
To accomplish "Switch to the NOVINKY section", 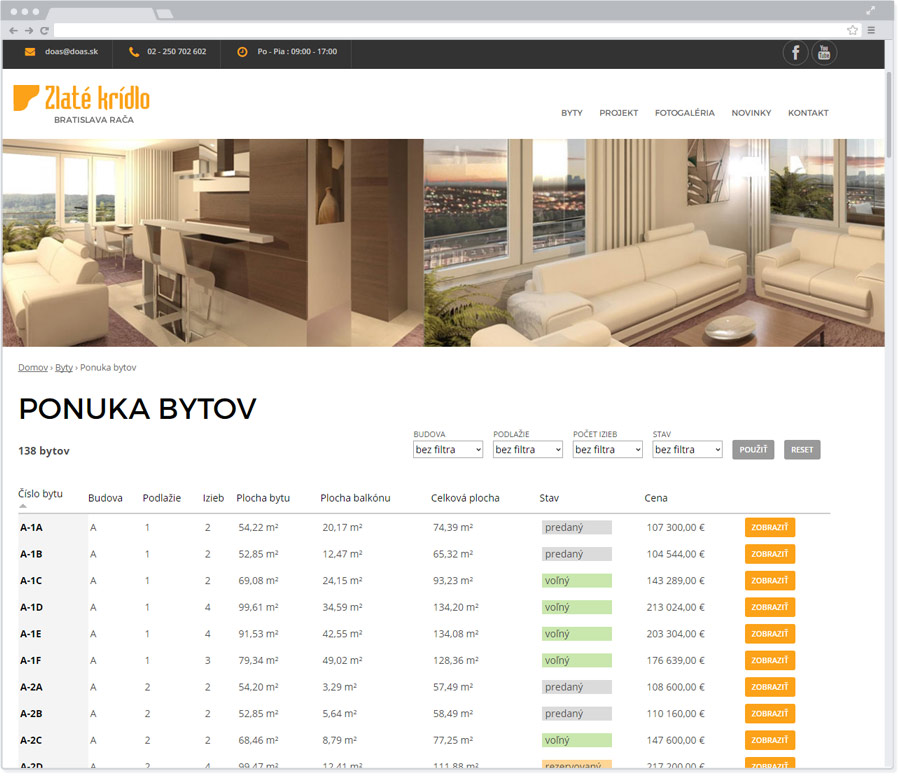I will [x=751, y=113].
